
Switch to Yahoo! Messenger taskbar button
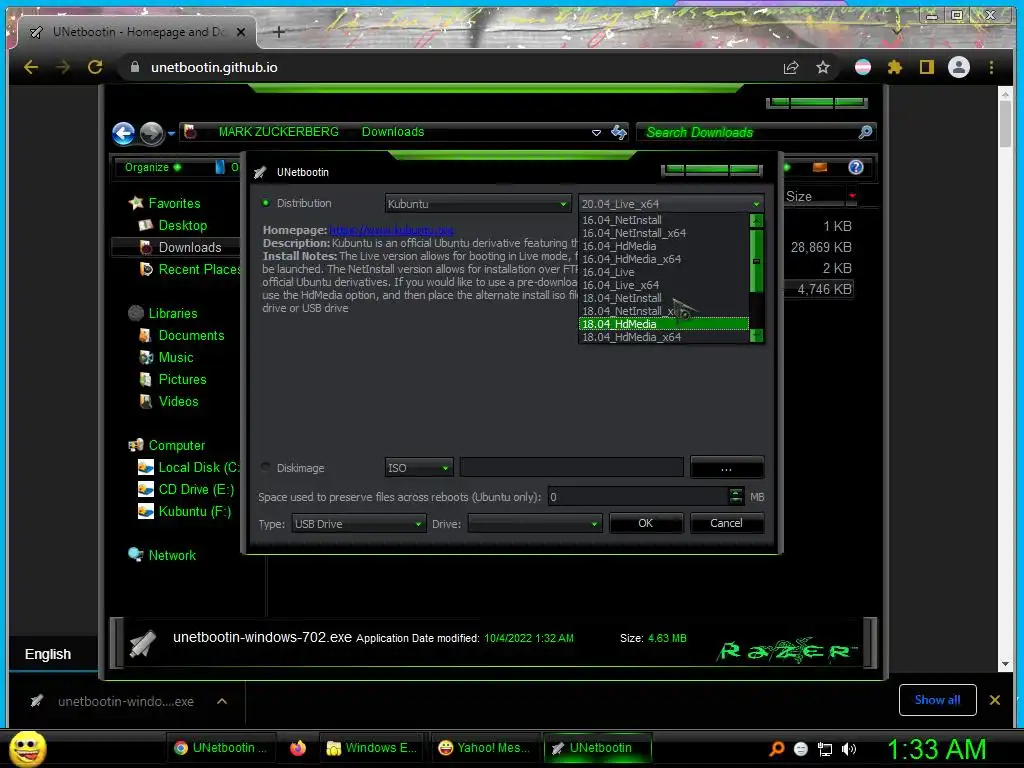tap(484, 748)
